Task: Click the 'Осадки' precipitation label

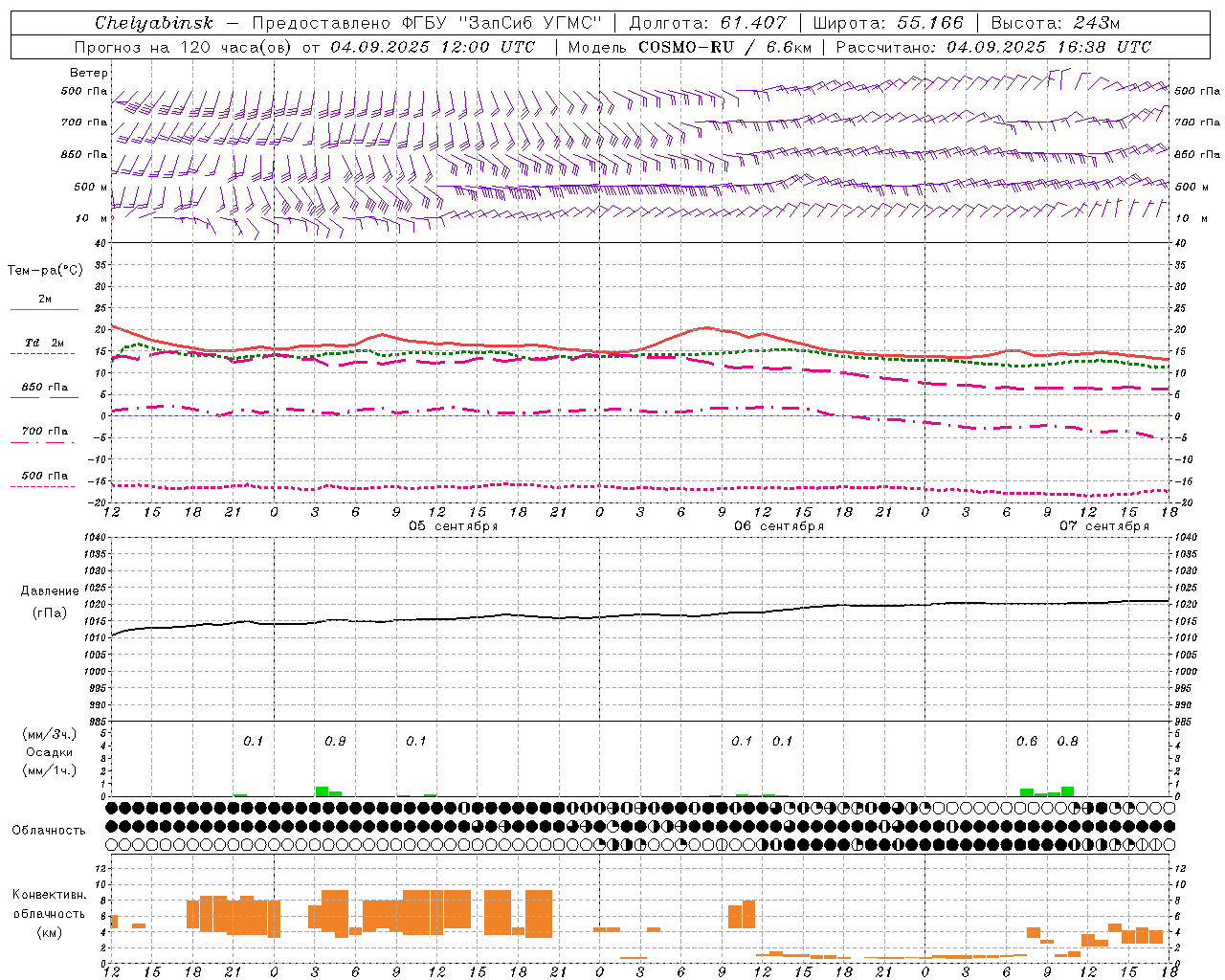Action: point(50,752)
